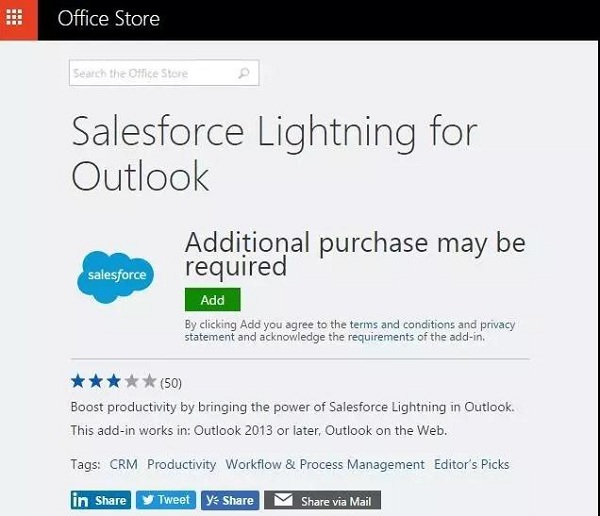Click the star rating icons

[x=113, y=381]
